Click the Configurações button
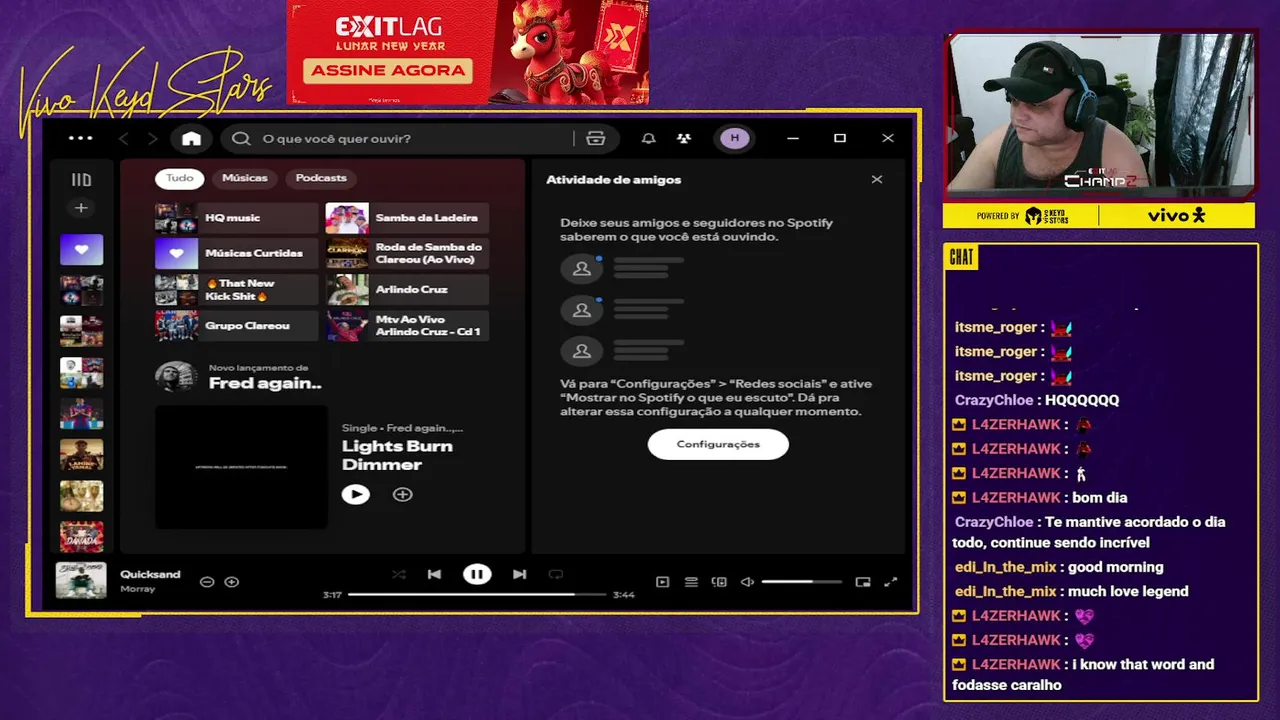This screenshot has width=1280, height=720. pos(718,444)
